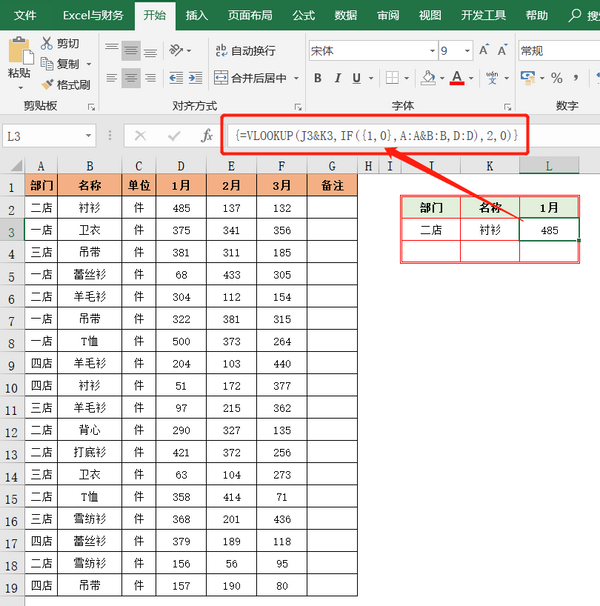Align text right
This screenshot has width=600, height=606.
click(150, 78)
